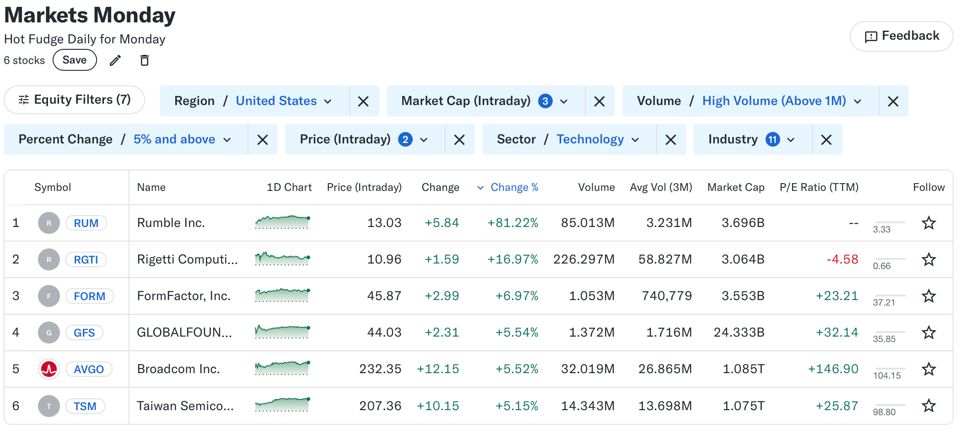This screenshot has height=433, width=960.
Task: Click the Equity Filters (7) button
Action: [x=75, y=100]
